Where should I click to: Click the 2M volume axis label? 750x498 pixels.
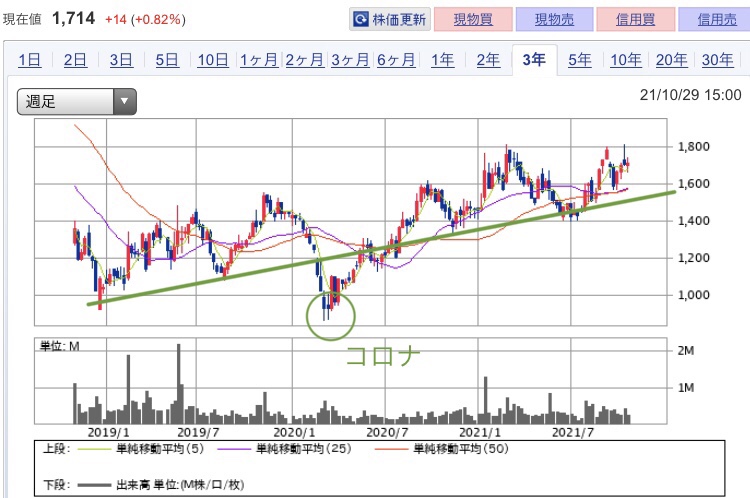pyautogui.click(x=685, y=351)
